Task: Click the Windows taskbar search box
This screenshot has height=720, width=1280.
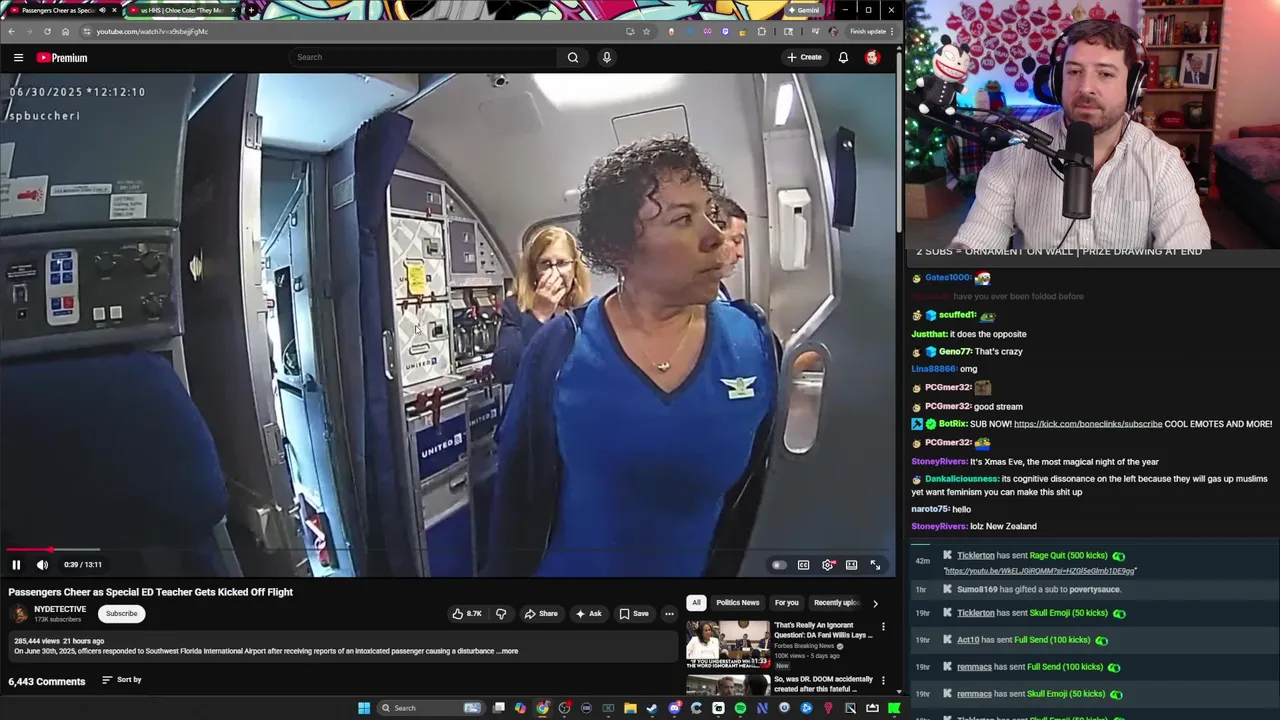Action: (x=431, y=708)
